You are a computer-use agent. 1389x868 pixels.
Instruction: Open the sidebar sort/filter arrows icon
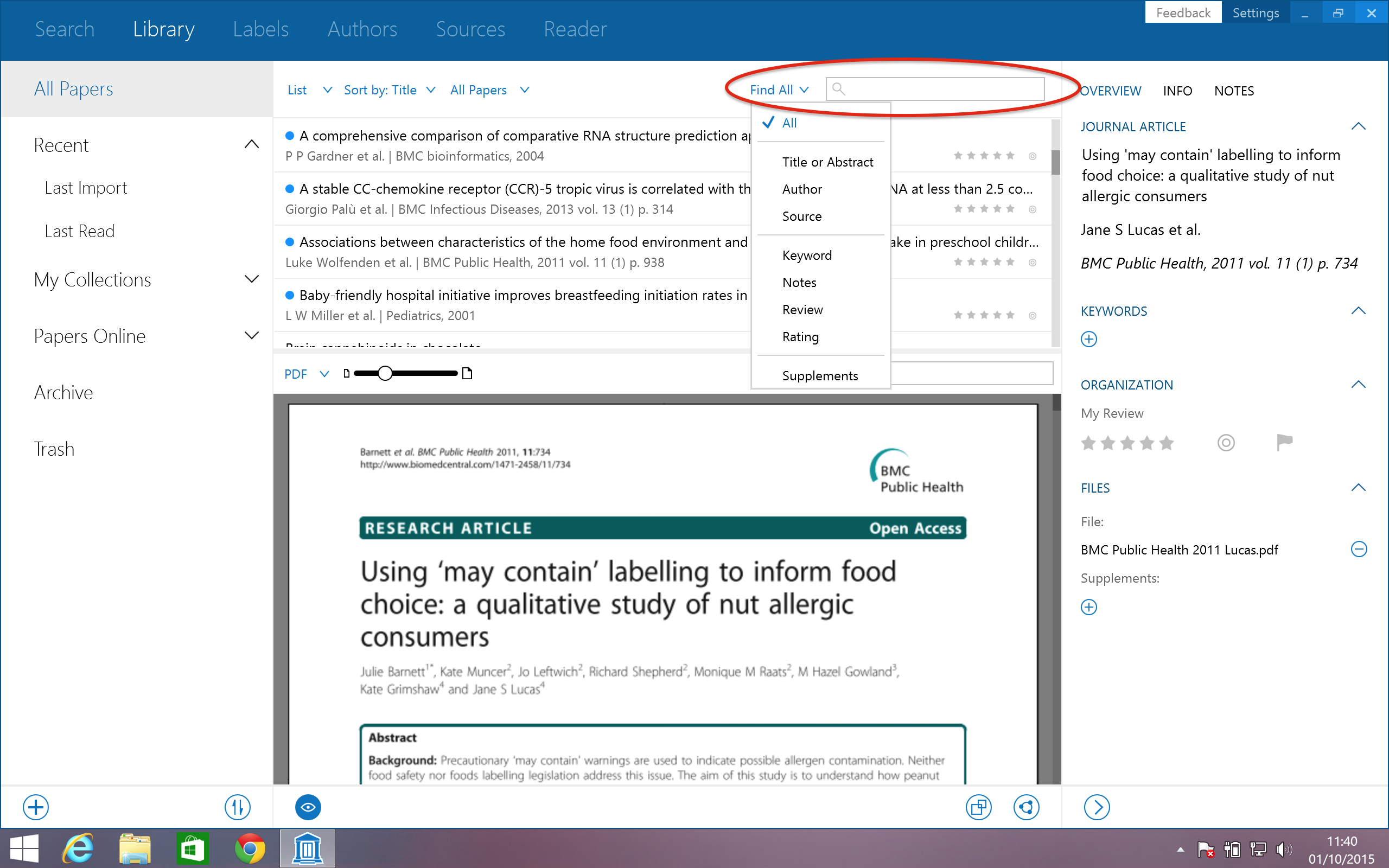click(237, 807)
